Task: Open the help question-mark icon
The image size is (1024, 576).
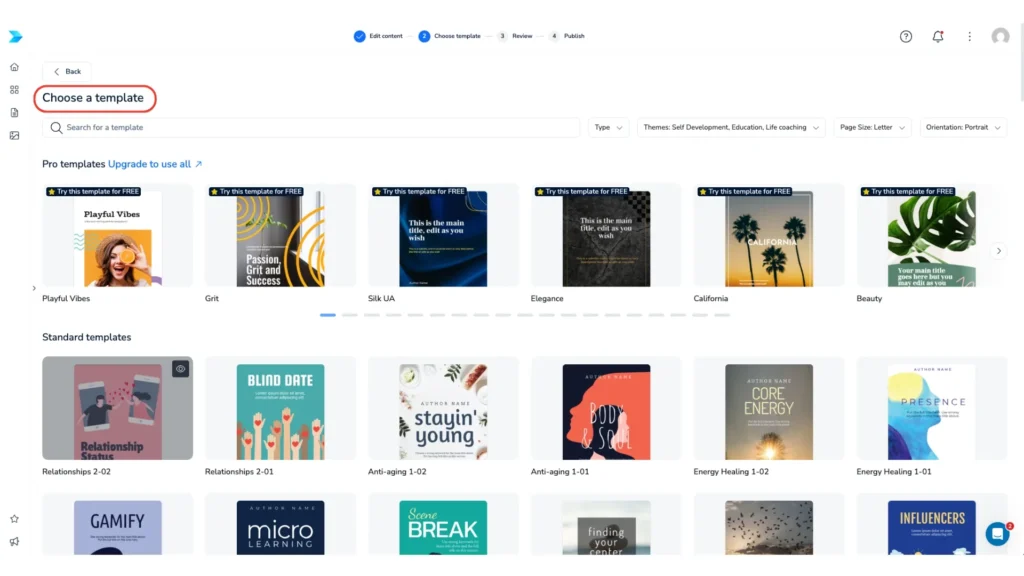Action: (x=906, y=36)
